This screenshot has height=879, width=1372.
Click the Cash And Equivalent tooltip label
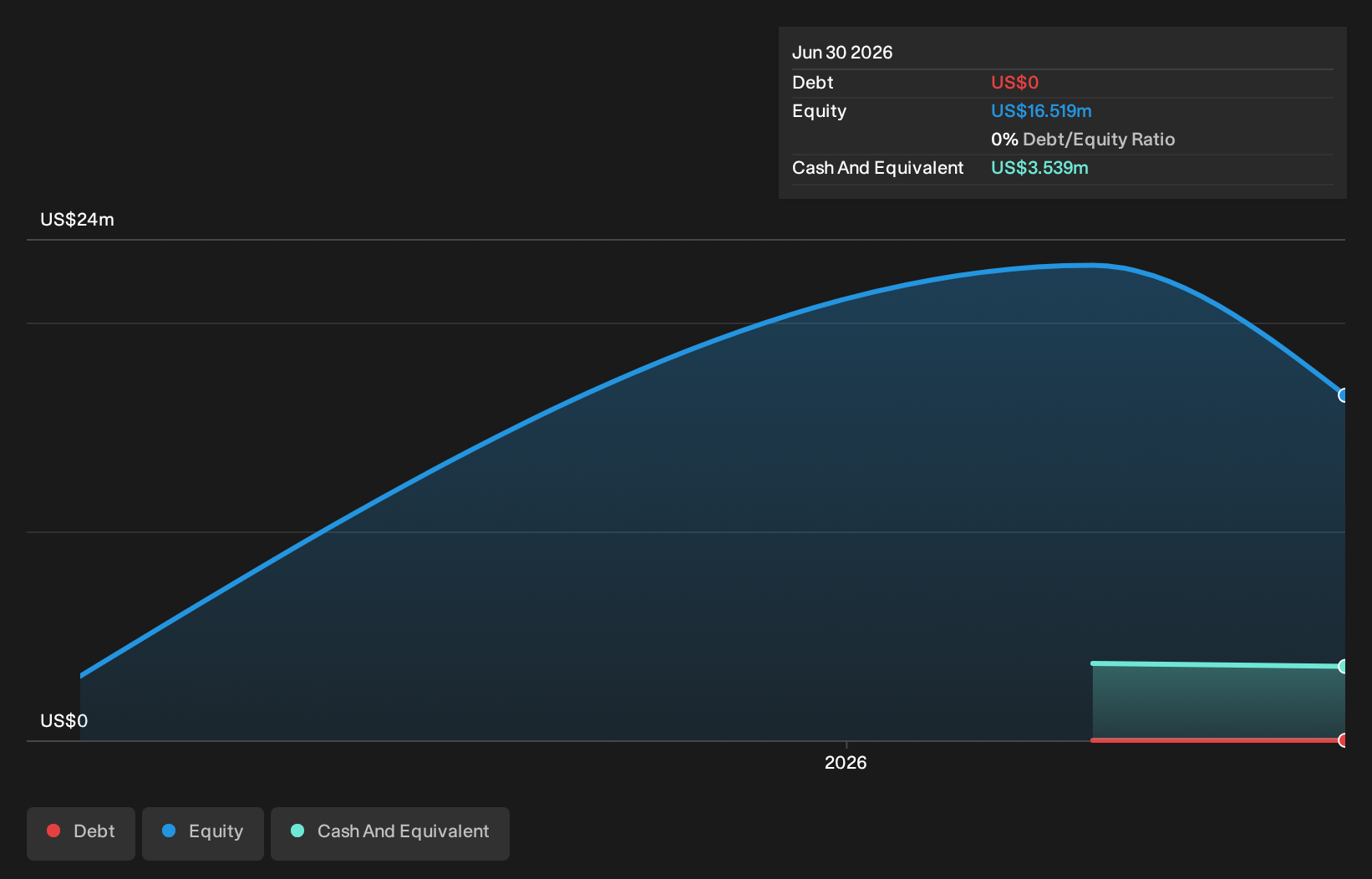tap(877, 168)
